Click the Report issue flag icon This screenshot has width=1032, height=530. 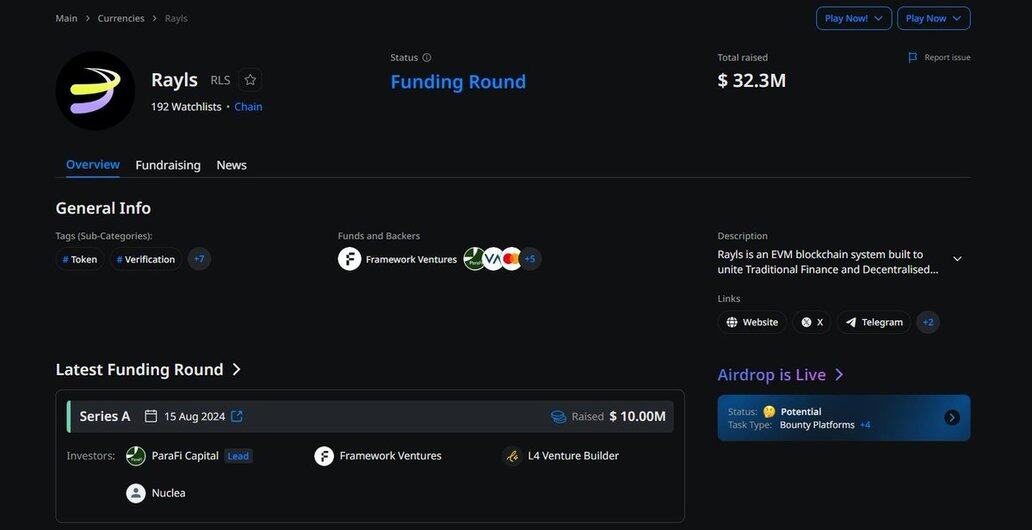pos(913,58)
